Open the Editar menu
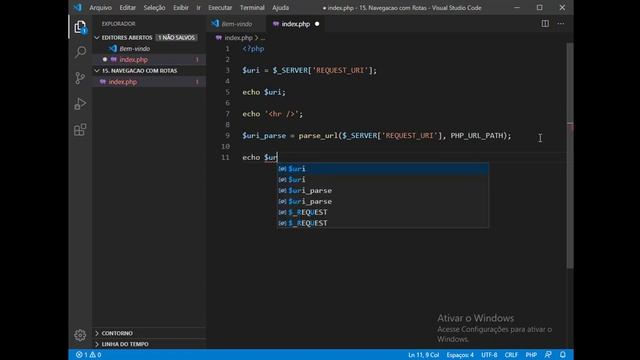Image resolution: width=640 pixels, height=360 pixels. [127, 8]
